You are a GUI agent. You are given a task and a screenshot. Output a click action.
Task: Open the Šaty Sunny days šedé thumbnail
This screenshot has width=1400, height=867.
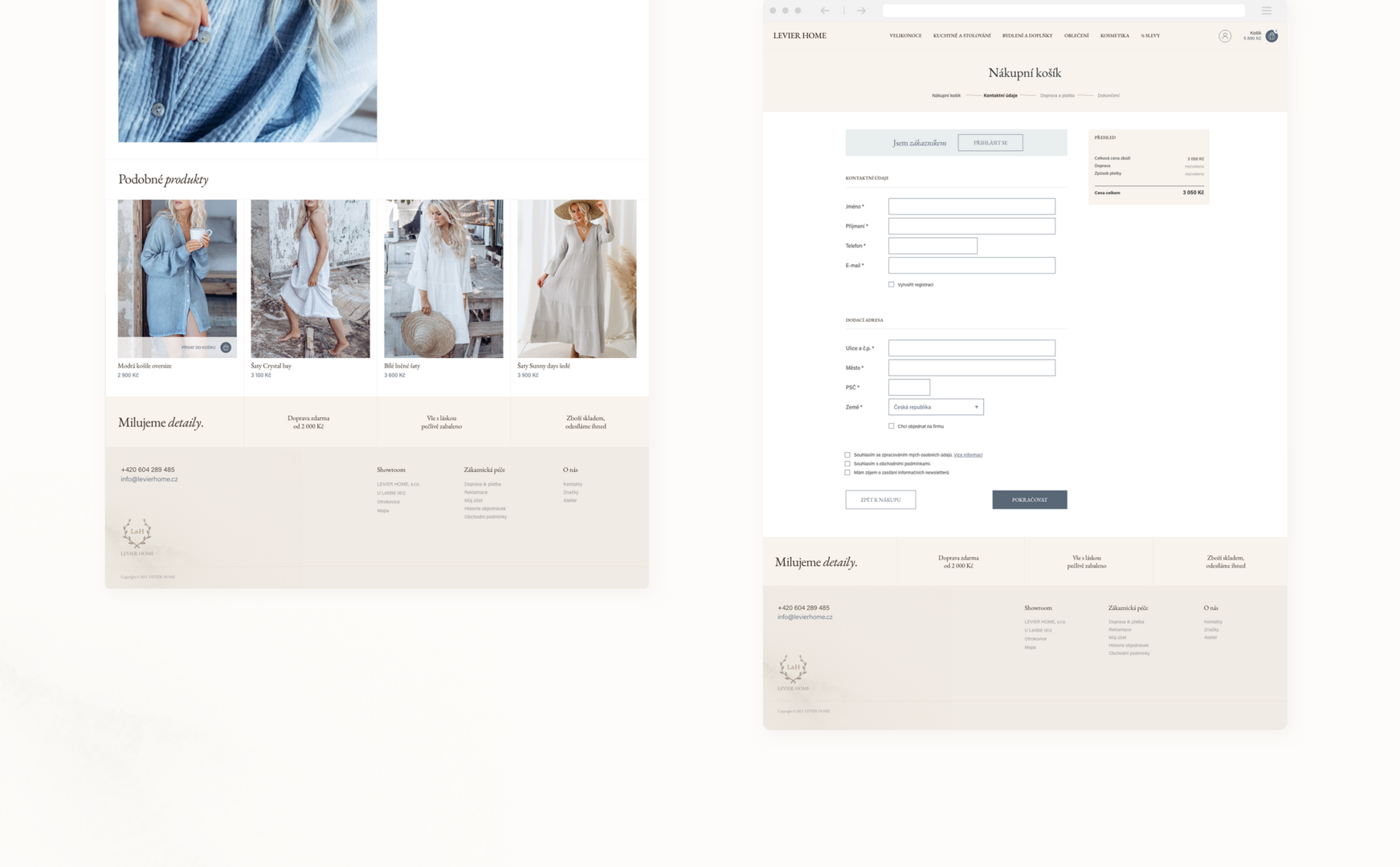point(577,279)
